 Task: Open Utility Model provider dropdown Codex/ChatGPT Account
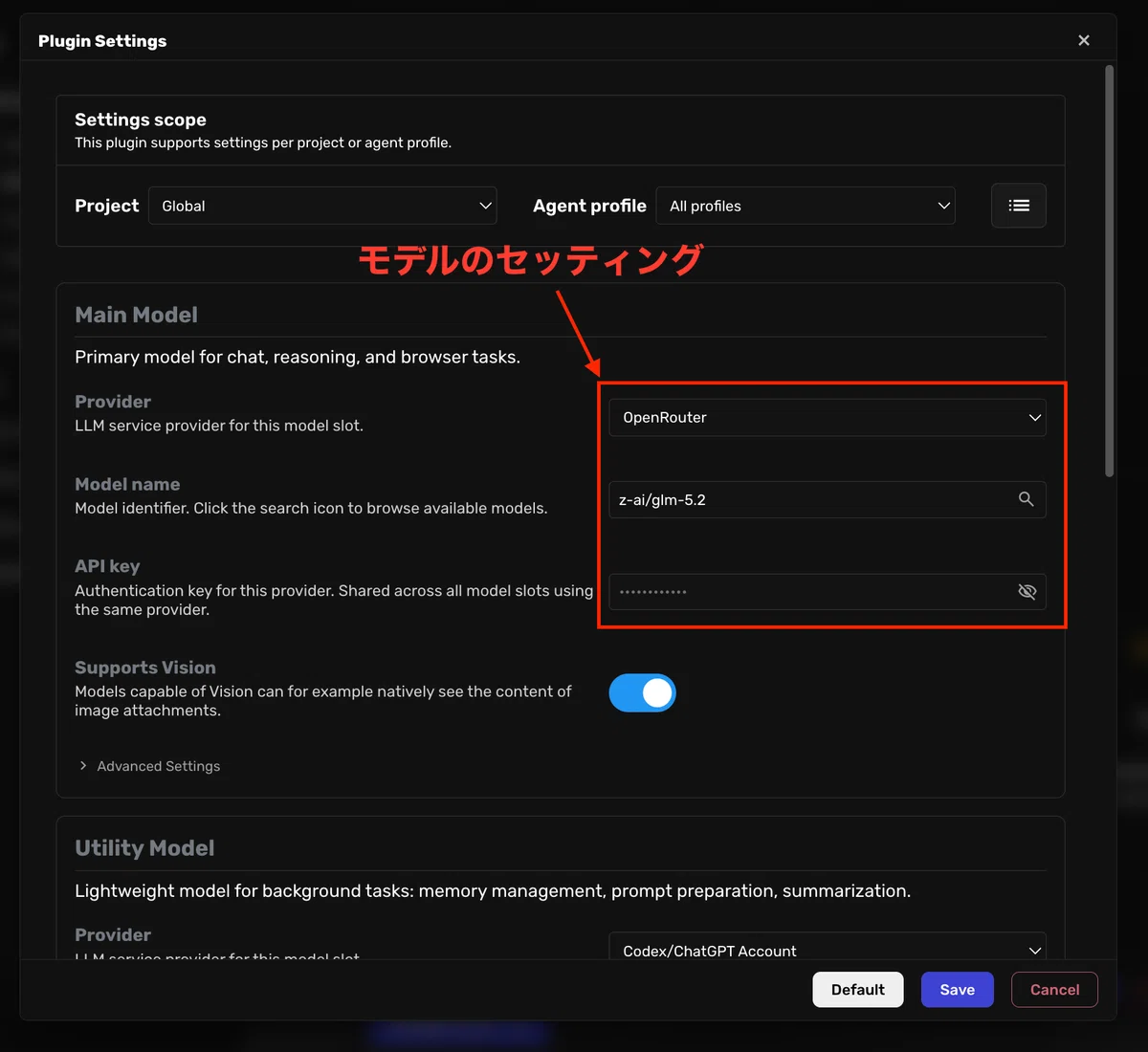click(x=828, y=947)
